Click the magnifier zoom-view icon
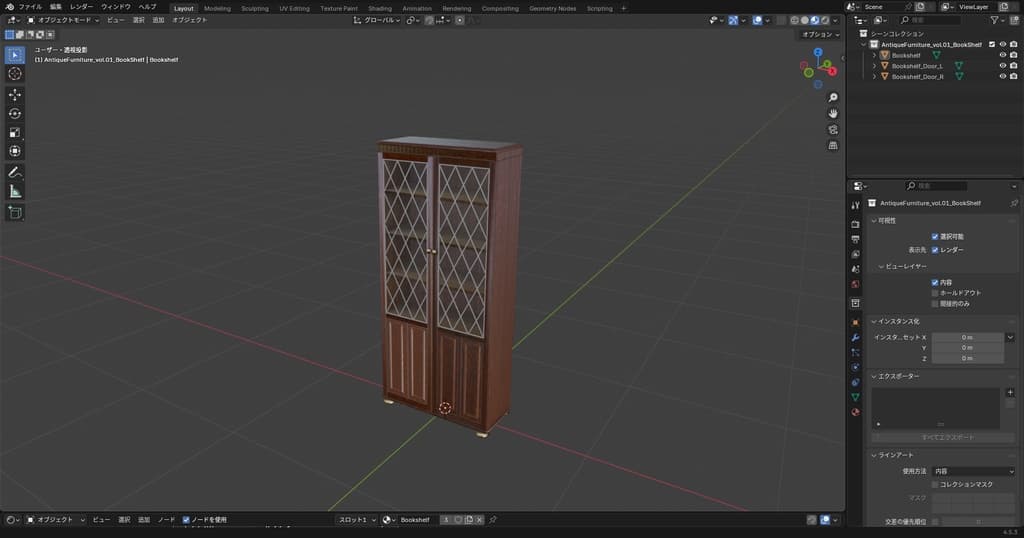The width and height of the screenshot is (1024, 538). 833,97
